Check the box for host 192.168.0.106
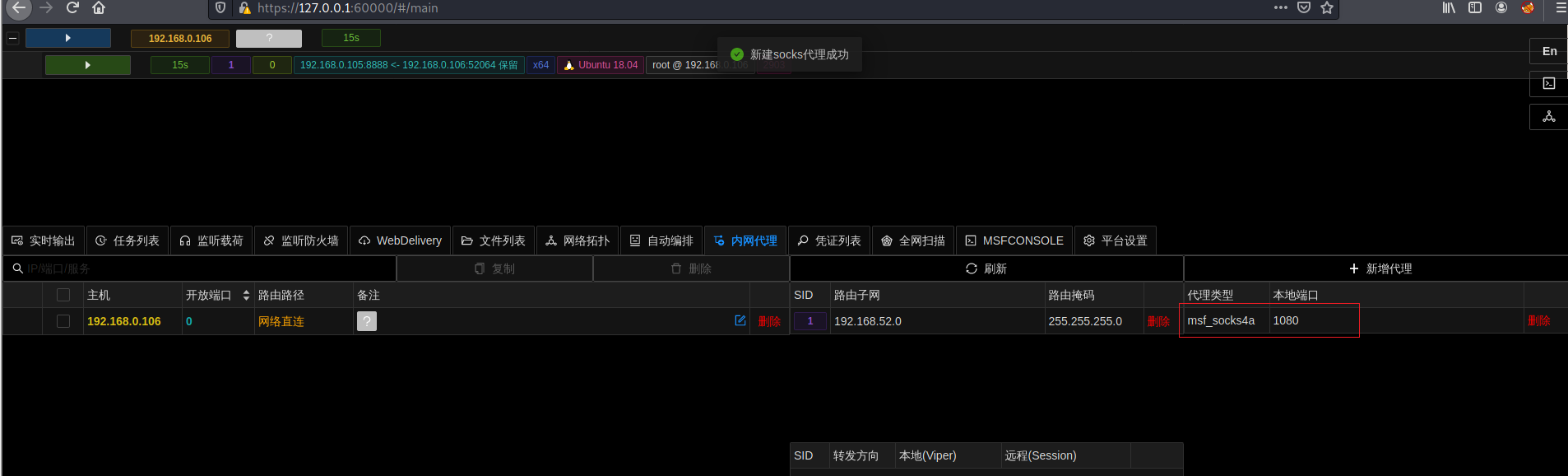This screenshot has width=1568, height=476. tap(63, 321)
